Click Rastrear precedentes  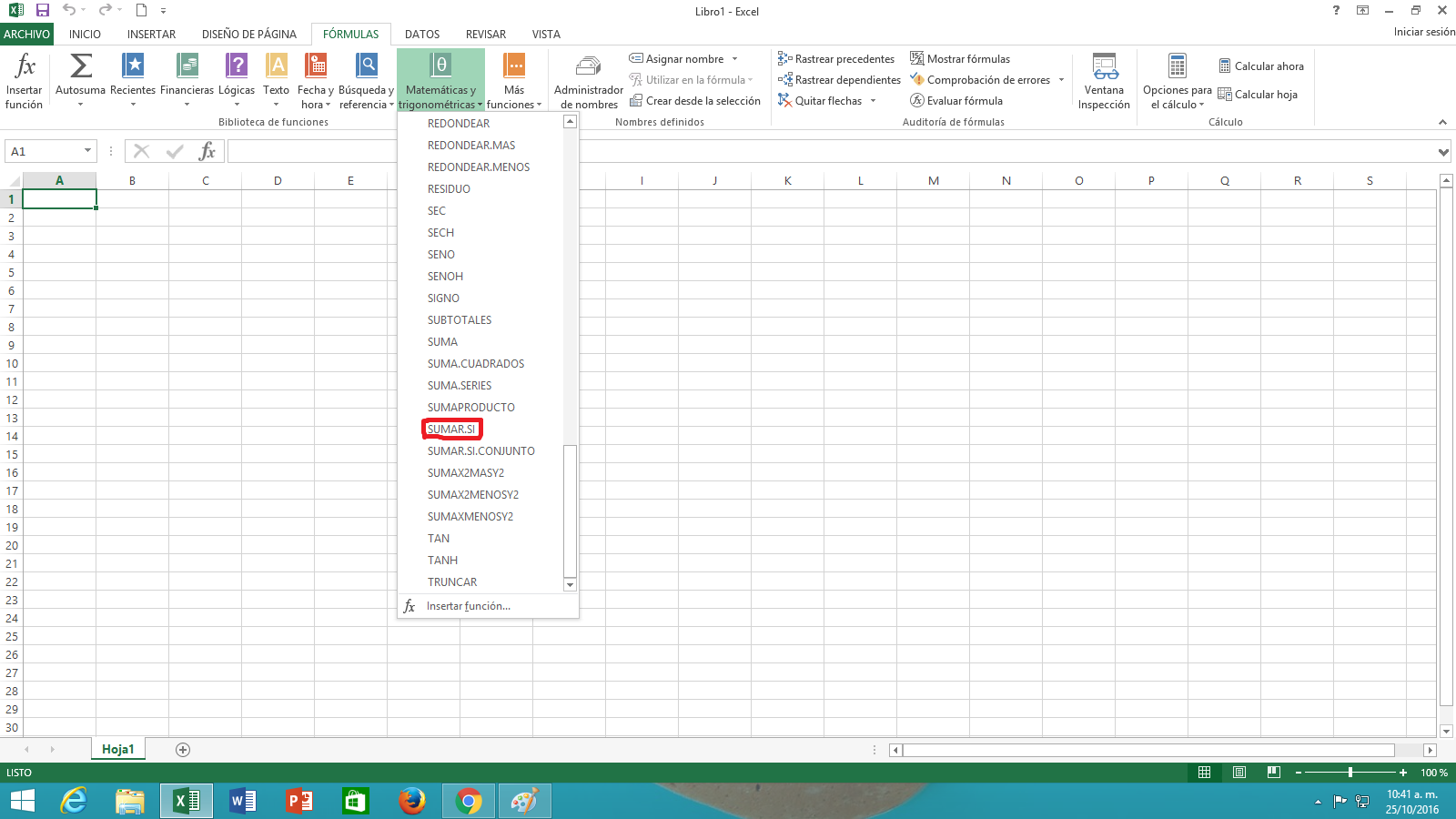pyautogui.click(x=836, y=59)
